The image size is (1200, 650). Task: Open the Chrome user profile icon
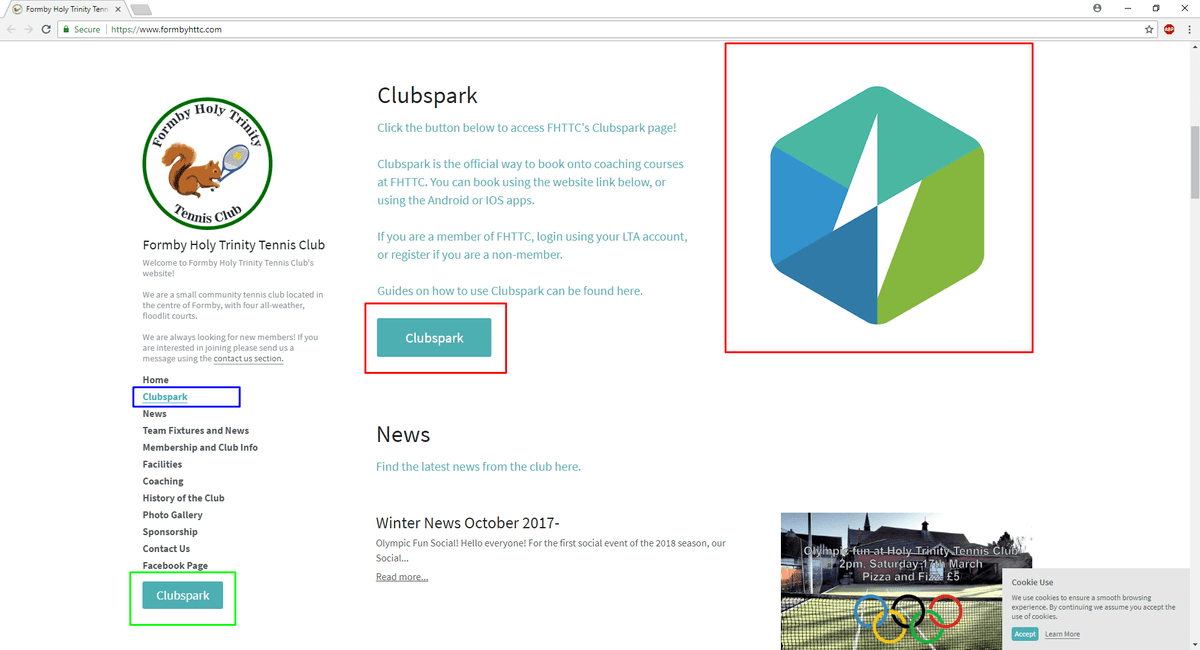pyautogui.click(x=1098, y=7)
